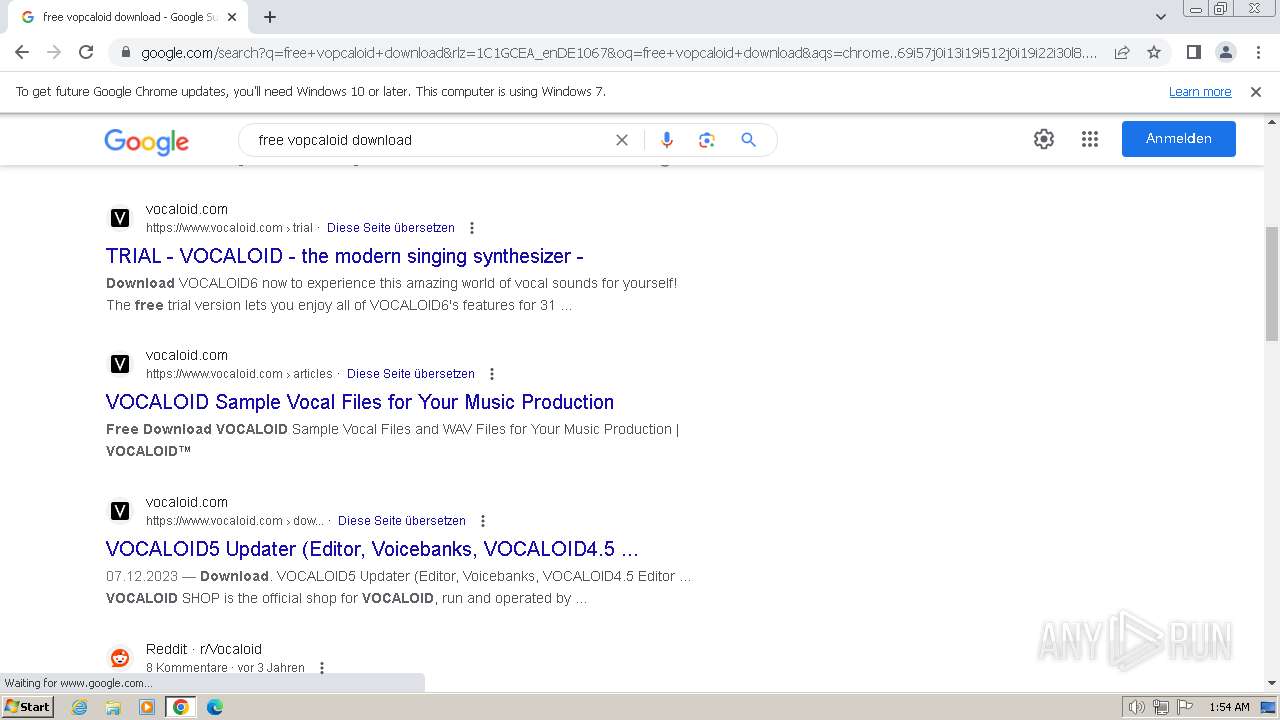This screenshot has height=720, width=1280.
Task: Open Windows Explorer from taskbar
Action: (113, 707)
